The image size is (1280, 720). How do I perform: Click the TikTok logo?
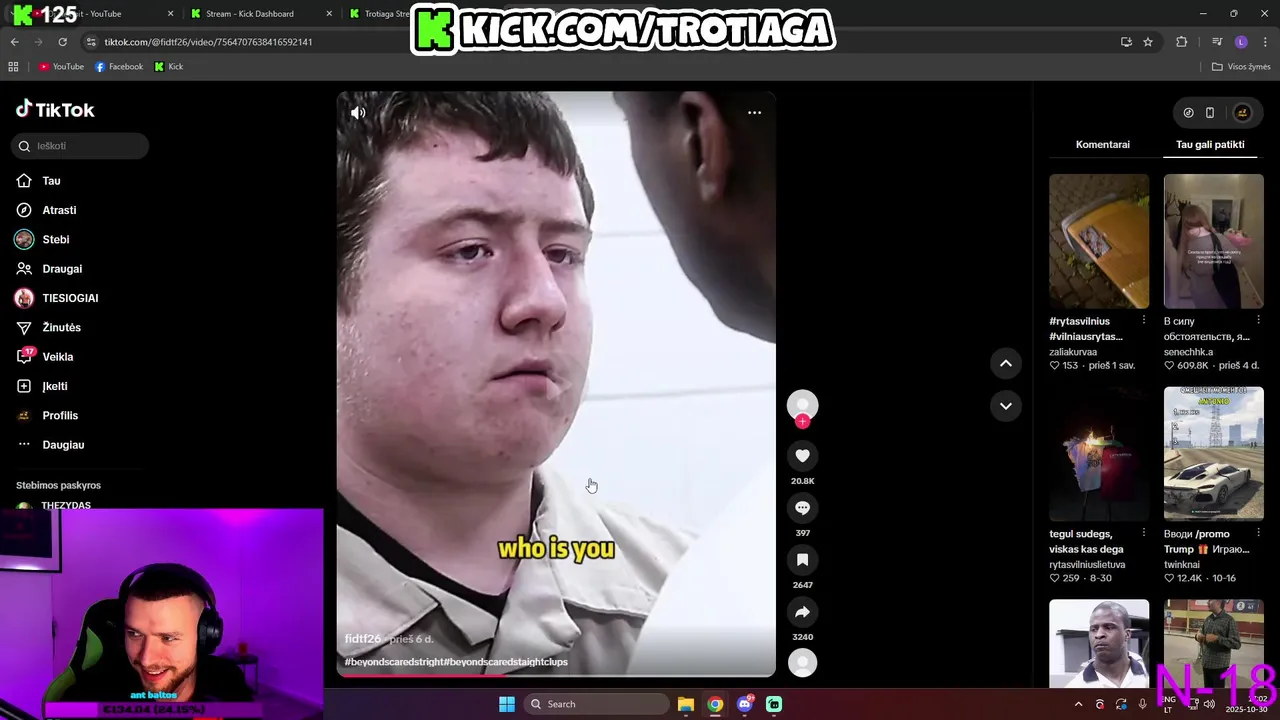click(x=55, y=110)
